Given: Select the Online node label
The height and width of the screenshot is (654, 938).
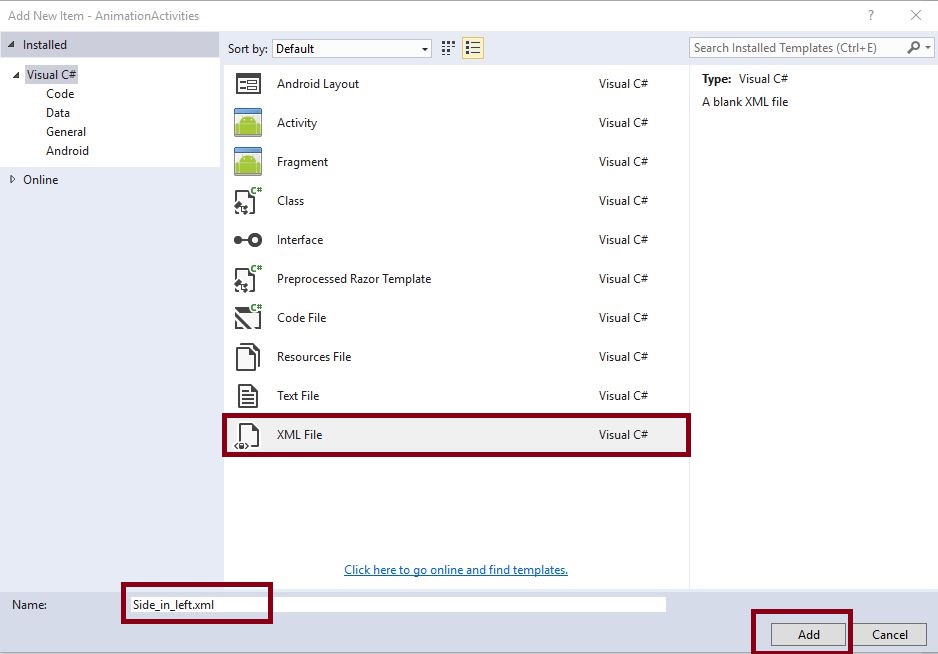Looking at the screenshot, I should [41, 180].
